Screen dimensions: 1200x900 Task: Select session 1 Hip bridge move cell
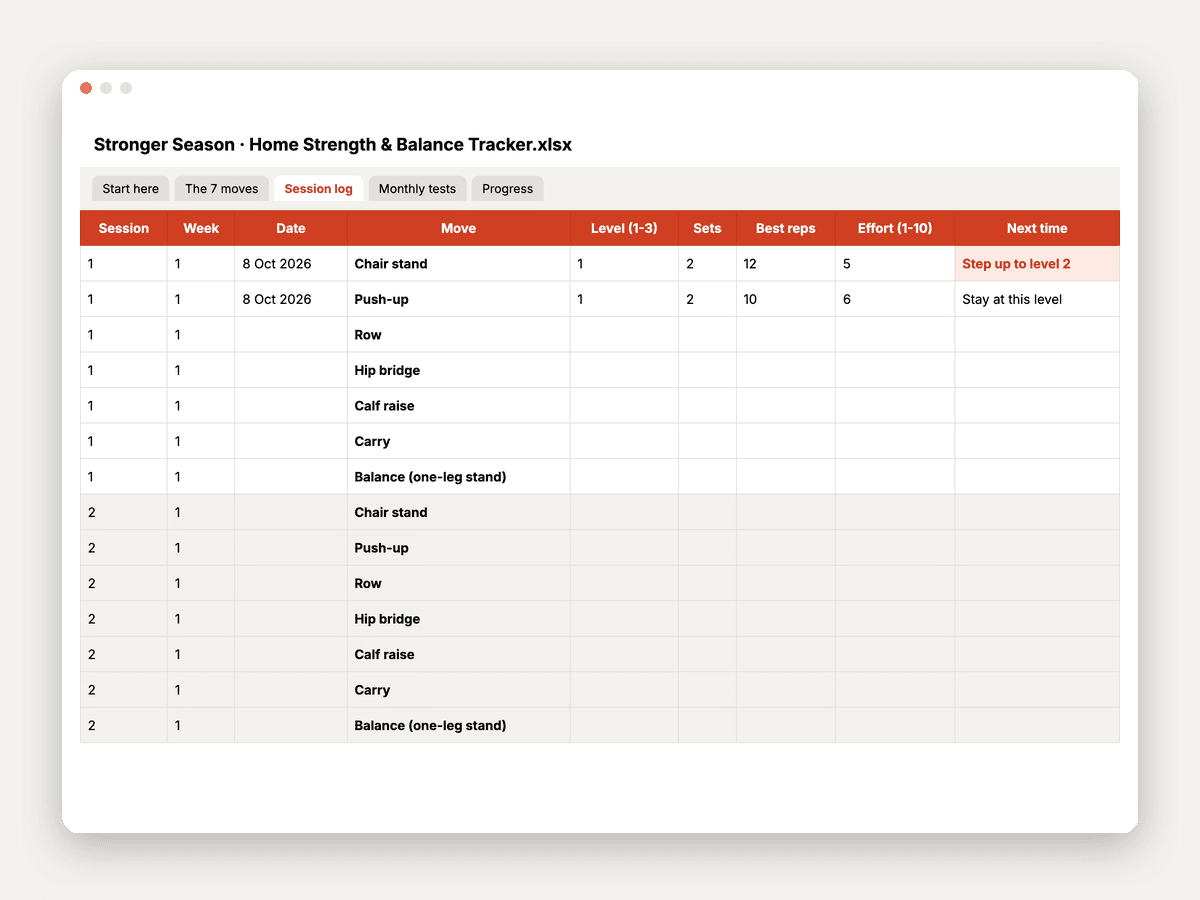(459, 370)
